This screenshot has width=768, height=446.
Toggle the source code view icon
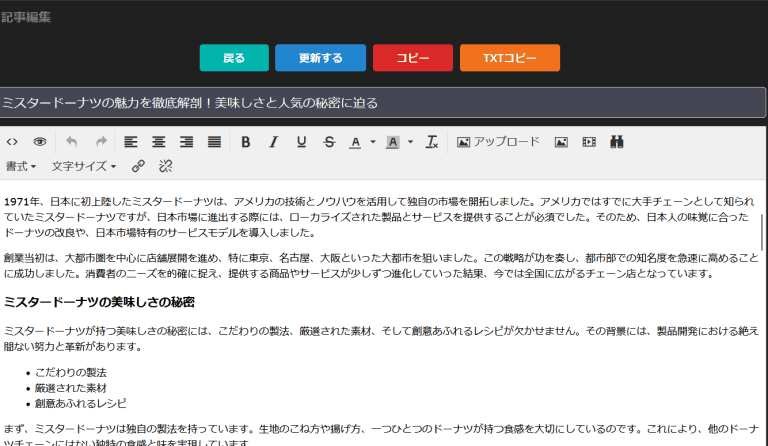[12, 142]
